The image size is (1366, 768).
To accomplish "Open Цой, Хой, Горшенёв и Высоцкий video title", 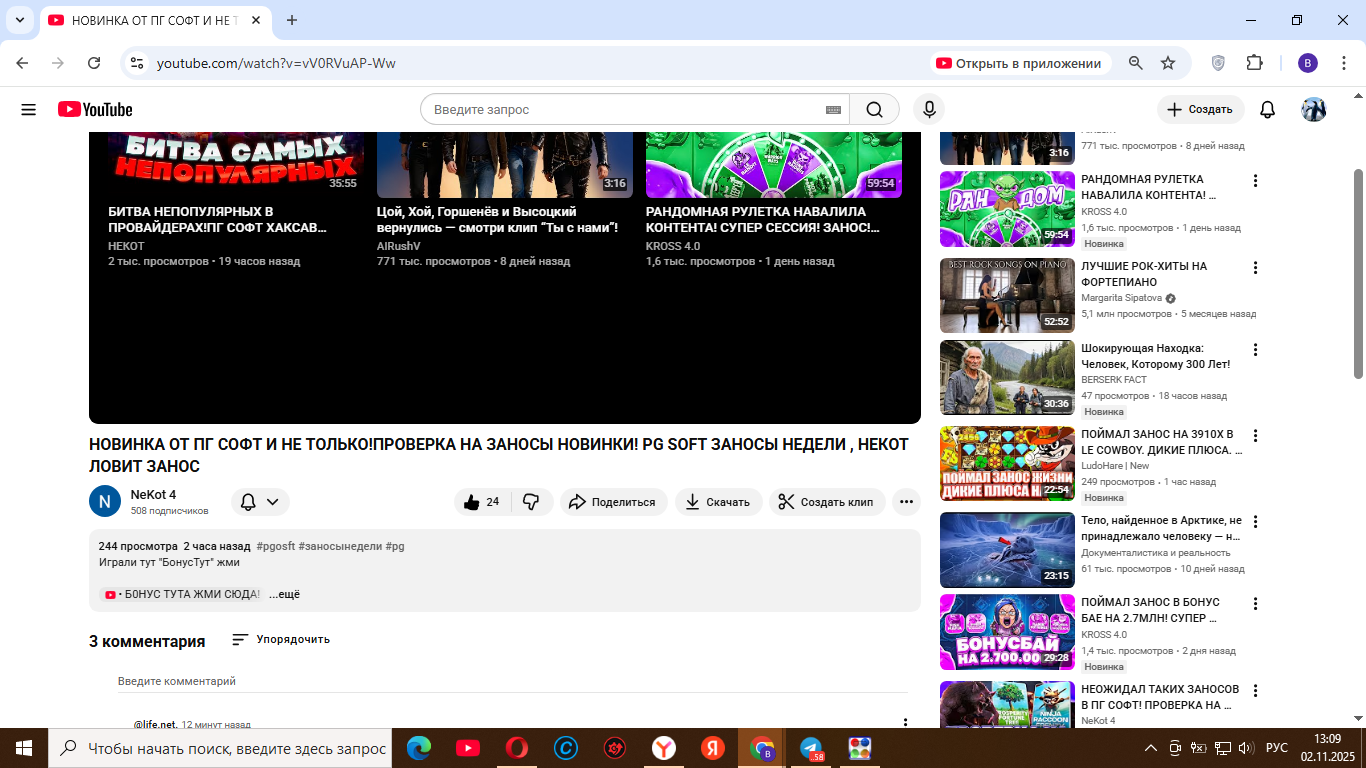I will pos(498,219).
